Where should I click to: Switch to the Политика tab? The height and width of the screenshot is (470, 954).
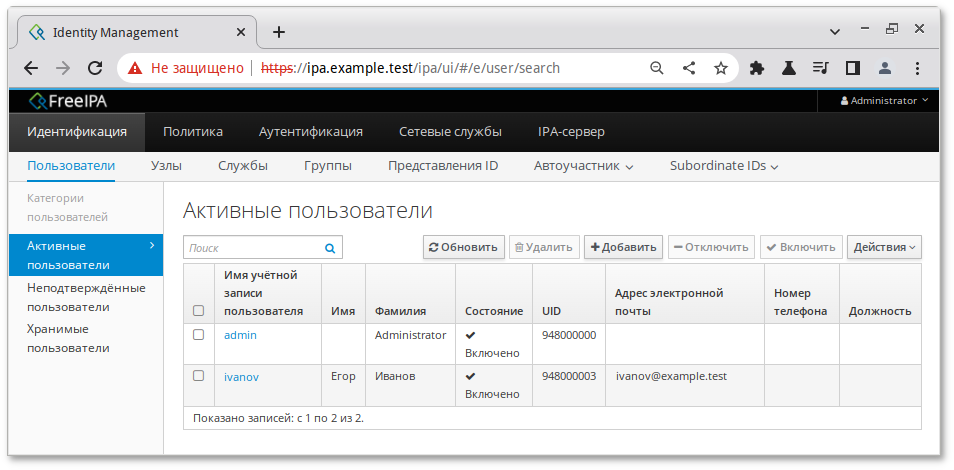193,132
